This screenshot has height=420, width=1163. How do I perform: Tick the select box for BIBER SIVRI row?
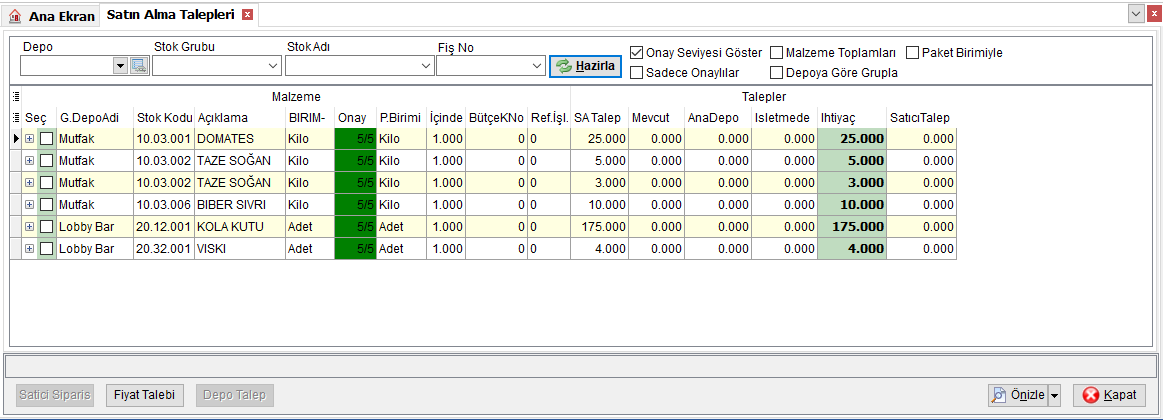pos(47,205)
